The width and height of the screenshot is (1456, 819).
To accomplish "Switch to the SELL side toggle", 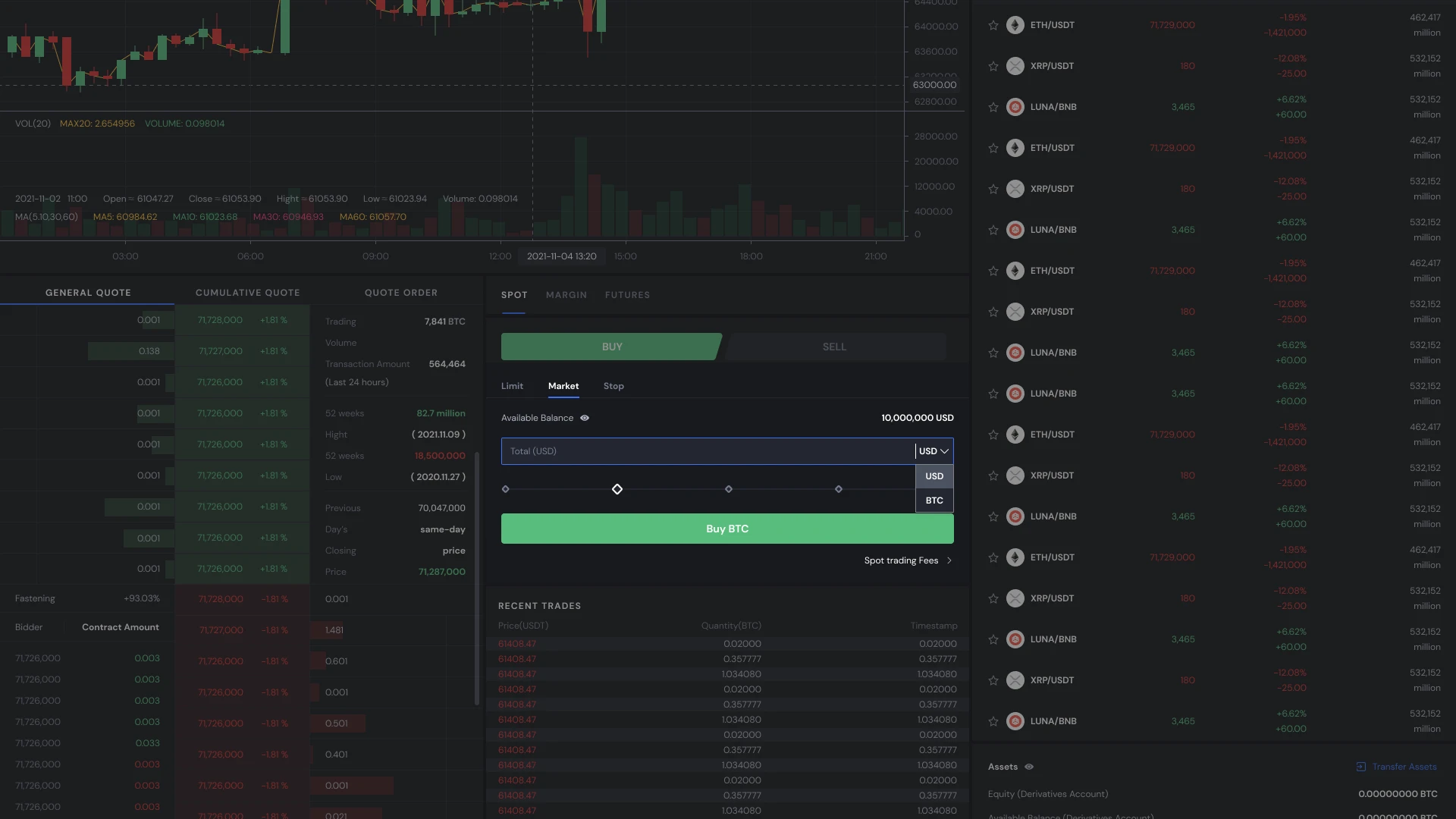I will coord(834,347).
